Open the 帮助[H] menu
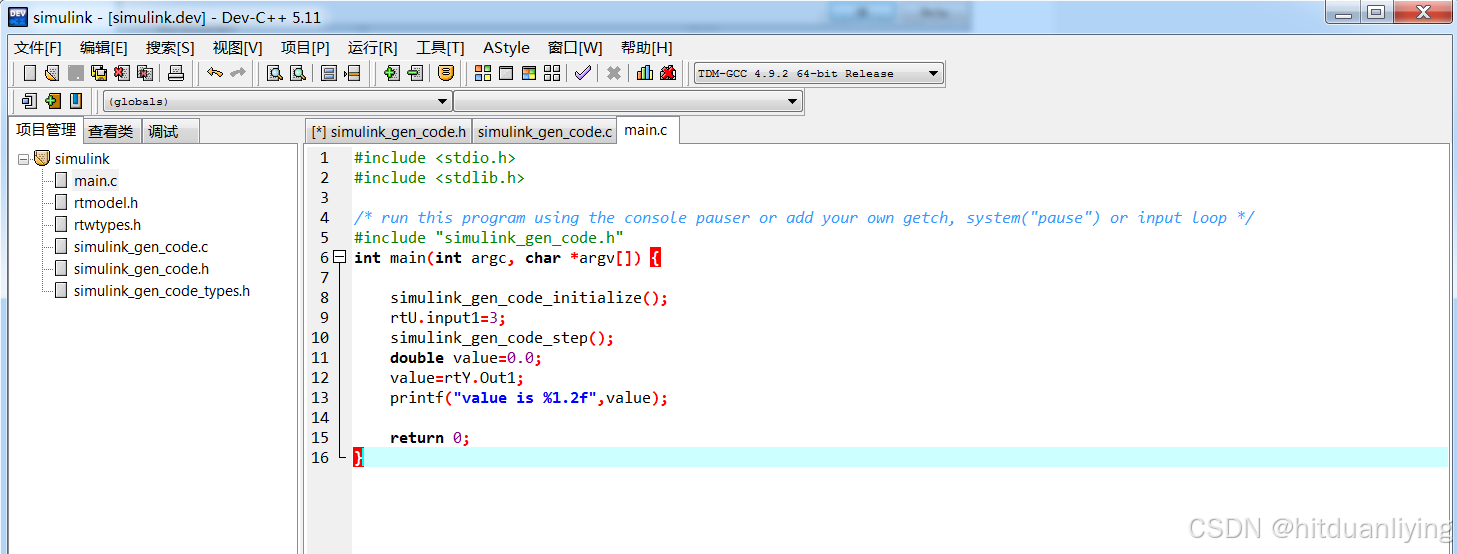This screenshot has height=554, width=1457. (x=646, y=47)
